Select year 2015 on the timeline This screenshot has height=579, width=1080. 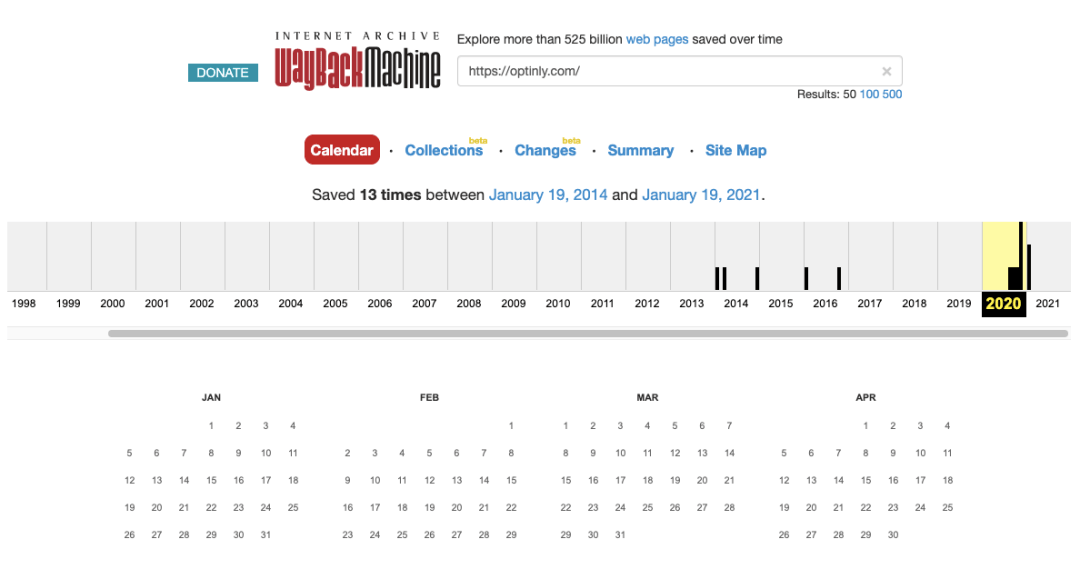780,303
